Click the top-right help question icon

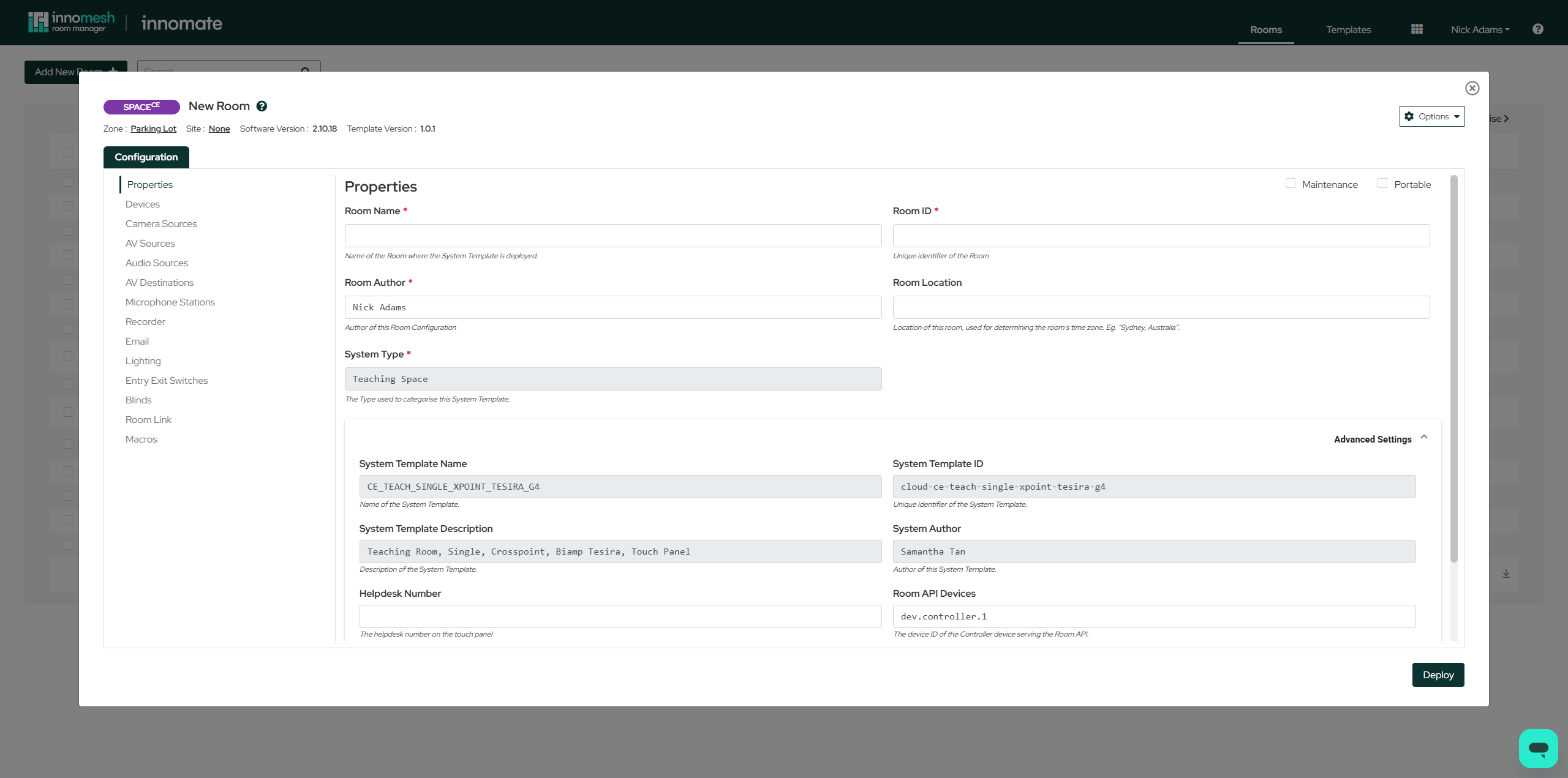click(1538, 29)
